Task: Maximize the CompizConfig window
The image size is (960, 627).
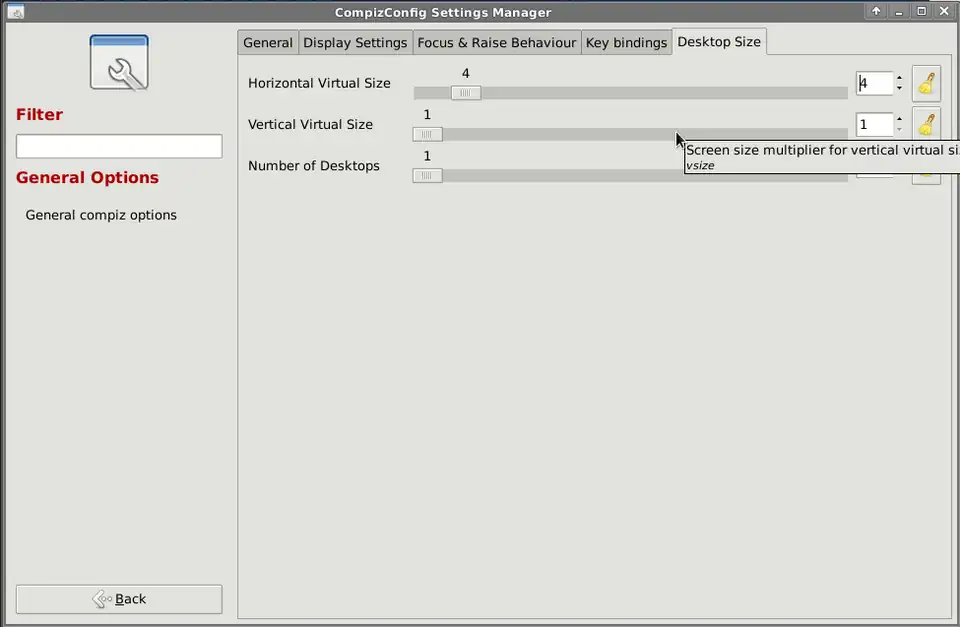Action: [x=921, y=12]
